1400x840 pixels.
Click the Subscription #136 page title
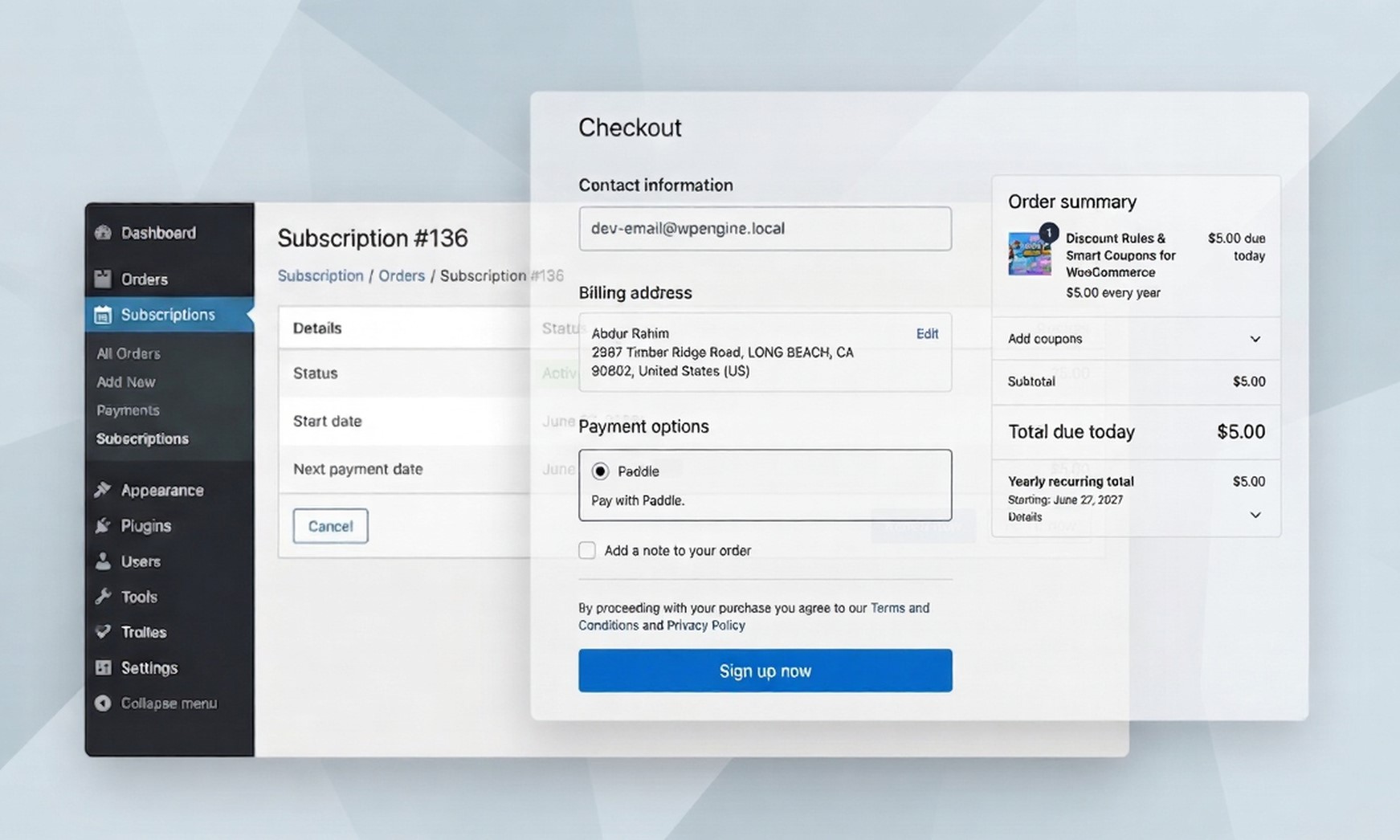click(373, 238)
